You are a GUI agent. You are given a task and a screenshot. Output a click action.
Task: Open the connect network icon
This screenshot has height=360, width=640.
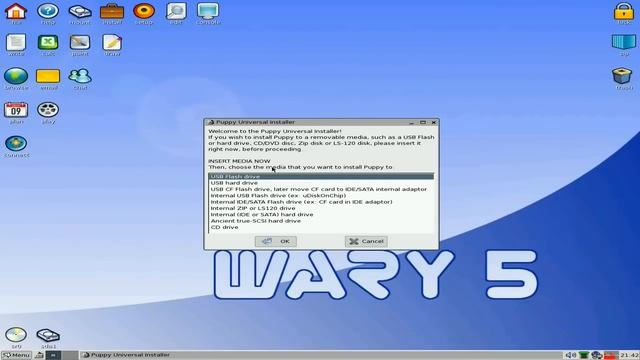point(16,144)
